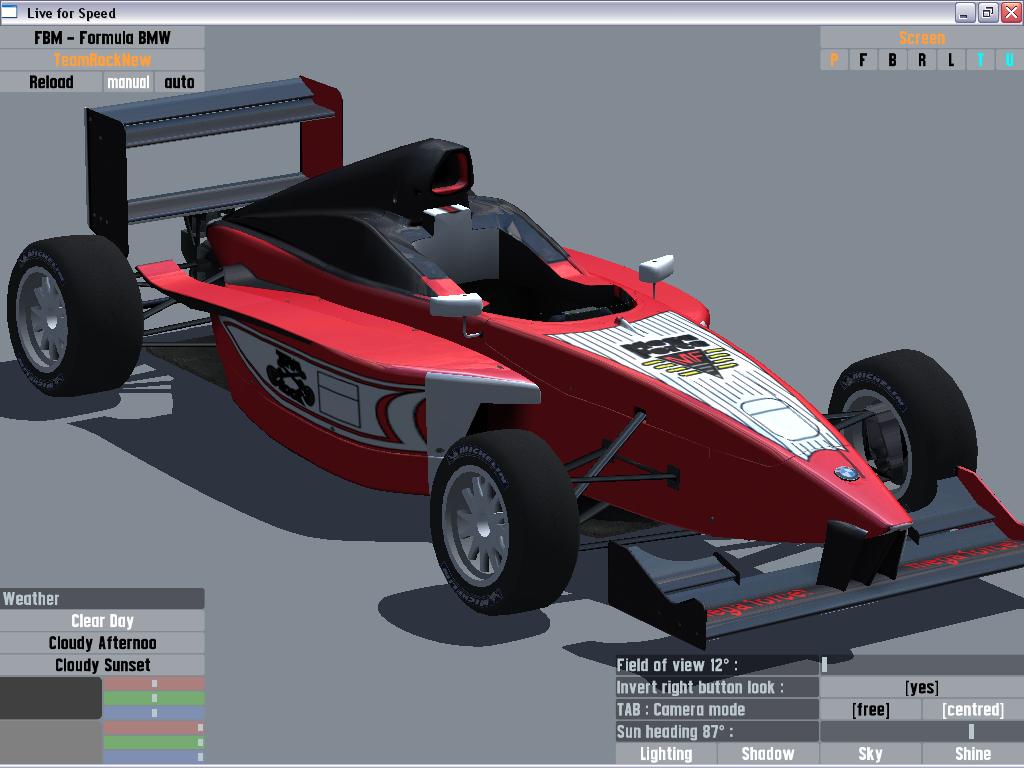Viewport: 1024px width, 768px height.
Task: Open the Shine tab
Action: (x=973, y=754)
